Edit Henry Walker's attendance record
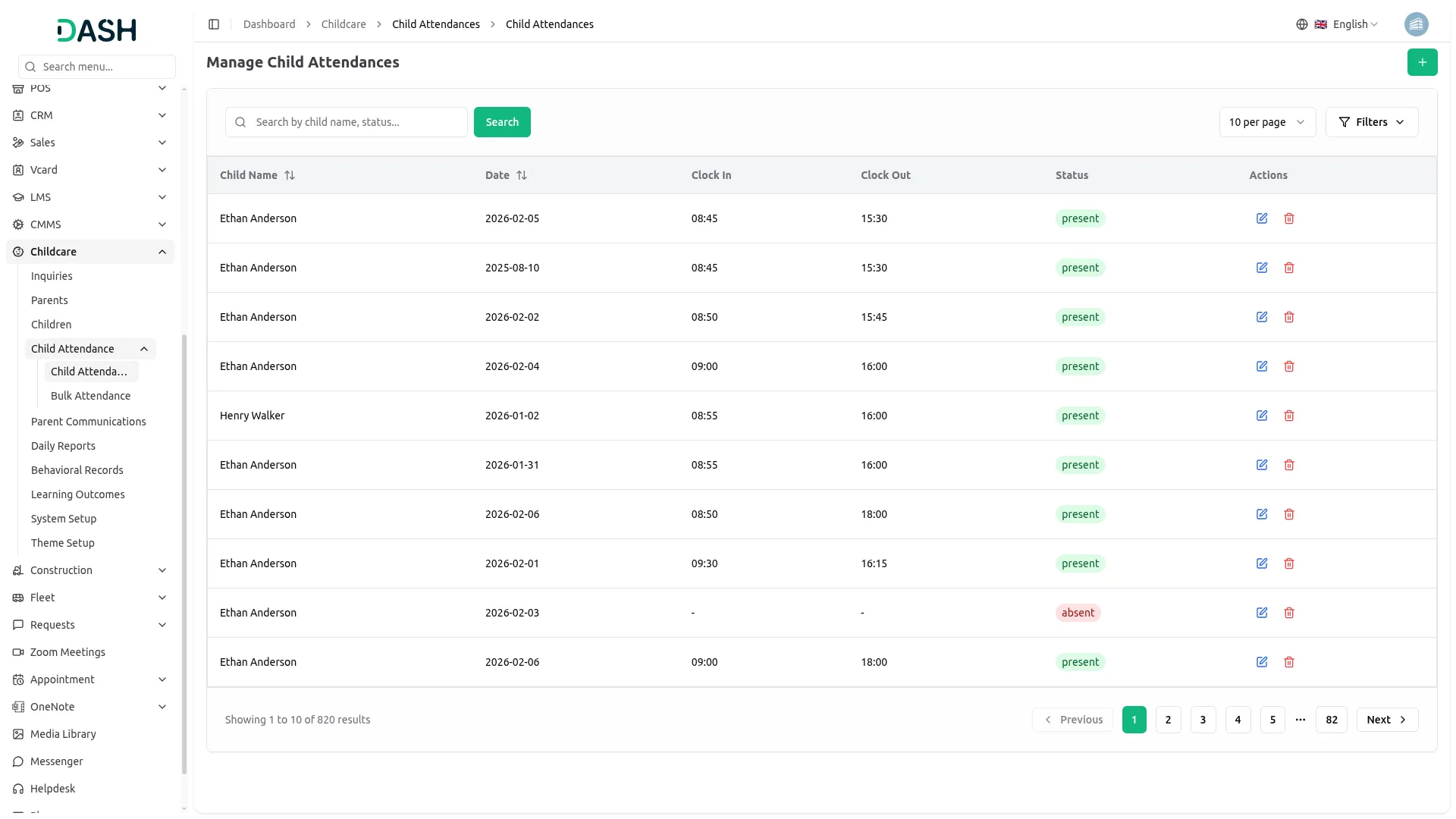The image size is (1456, 819). [1262, 416]
